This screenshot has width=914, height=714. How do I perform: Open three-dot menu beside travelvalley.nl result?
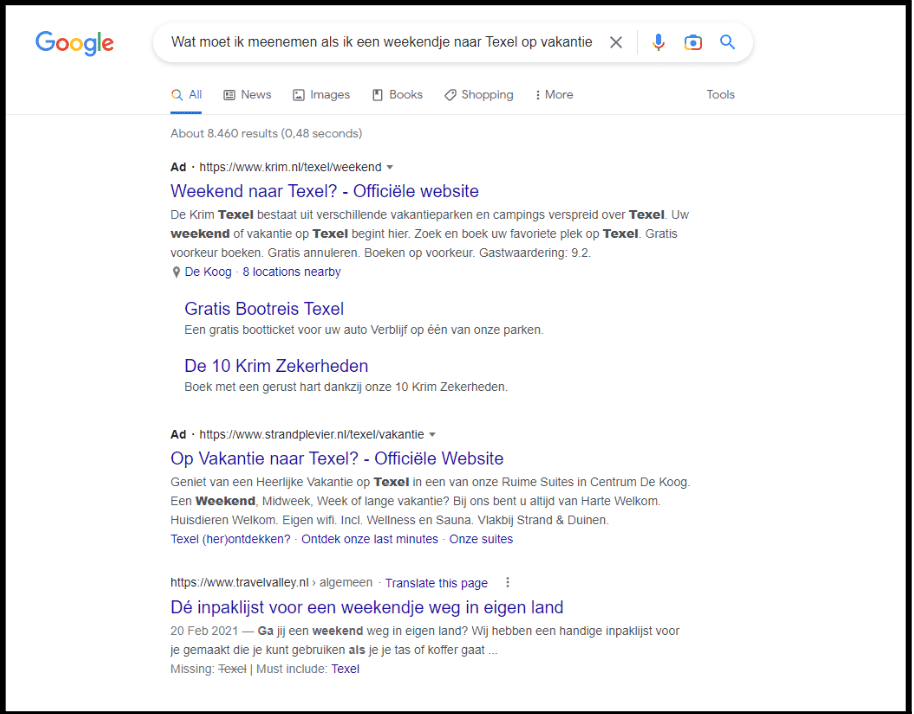[508, 582]
